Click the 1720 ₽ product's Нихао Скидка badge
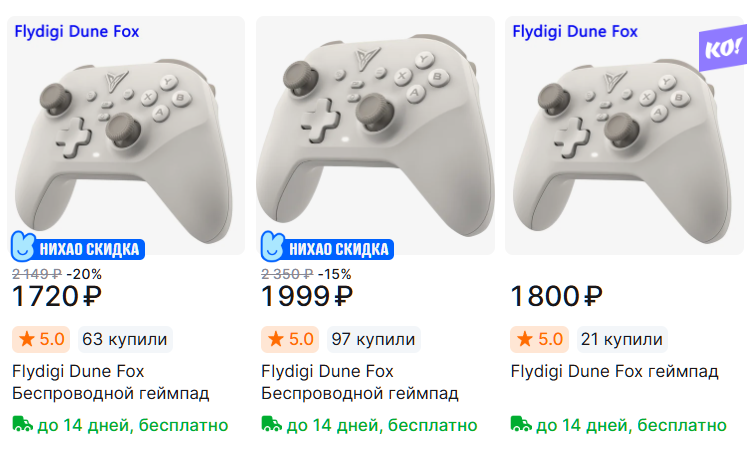The height and width of the screenshot is (449, 748). [76, 247]
